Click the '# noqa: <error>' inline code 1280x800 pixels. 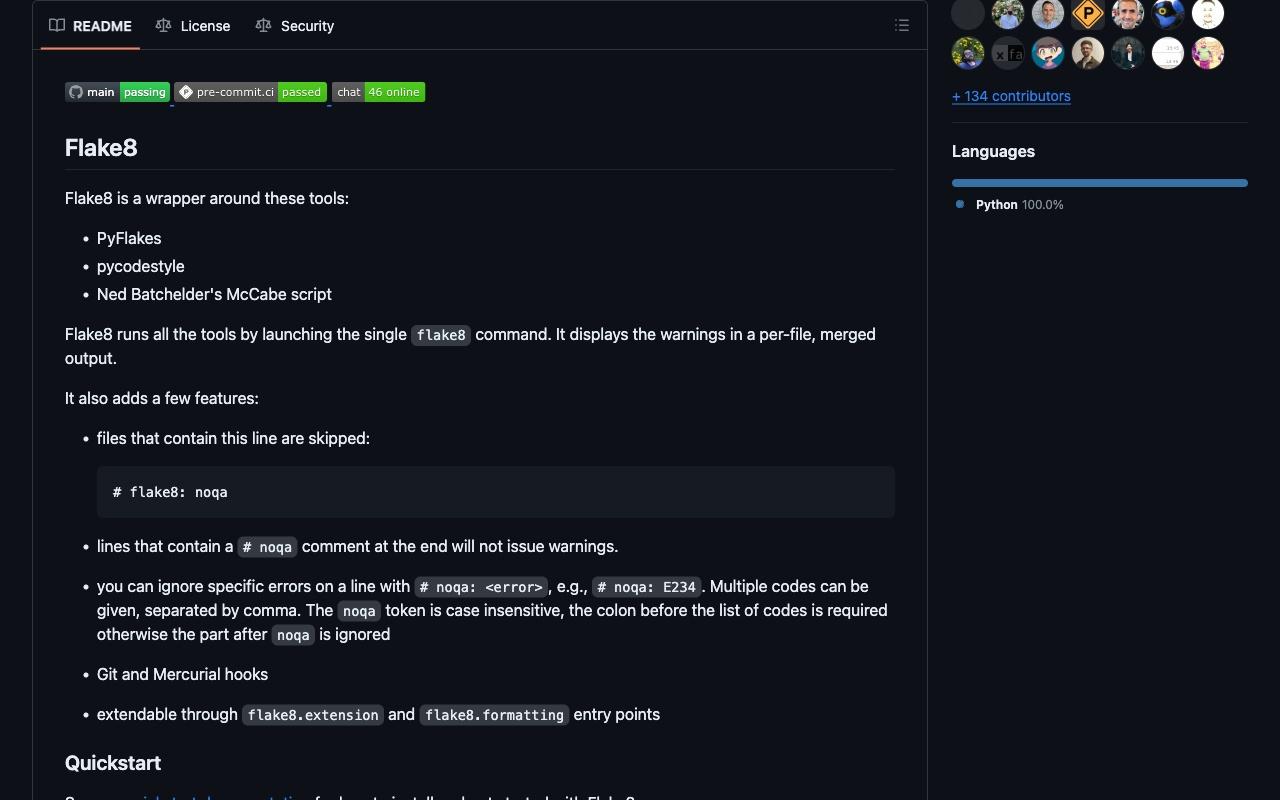click(481, 587)
